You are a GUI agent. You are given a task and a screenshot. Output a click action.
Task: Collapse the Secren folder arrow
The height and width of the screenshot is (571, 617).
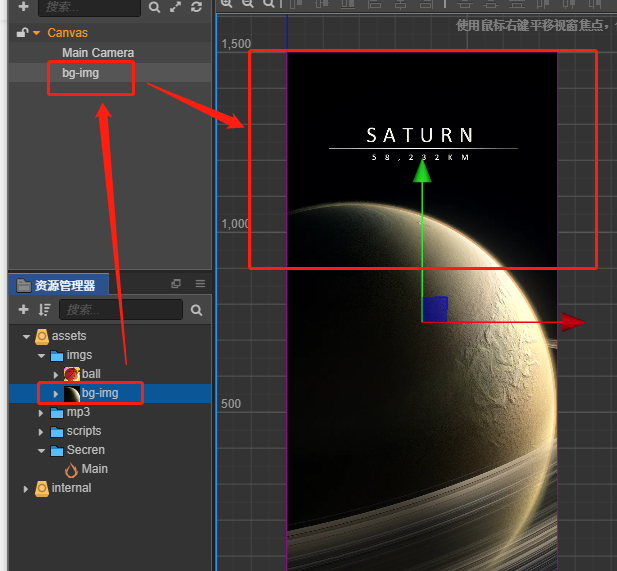[x=41, y=451]
